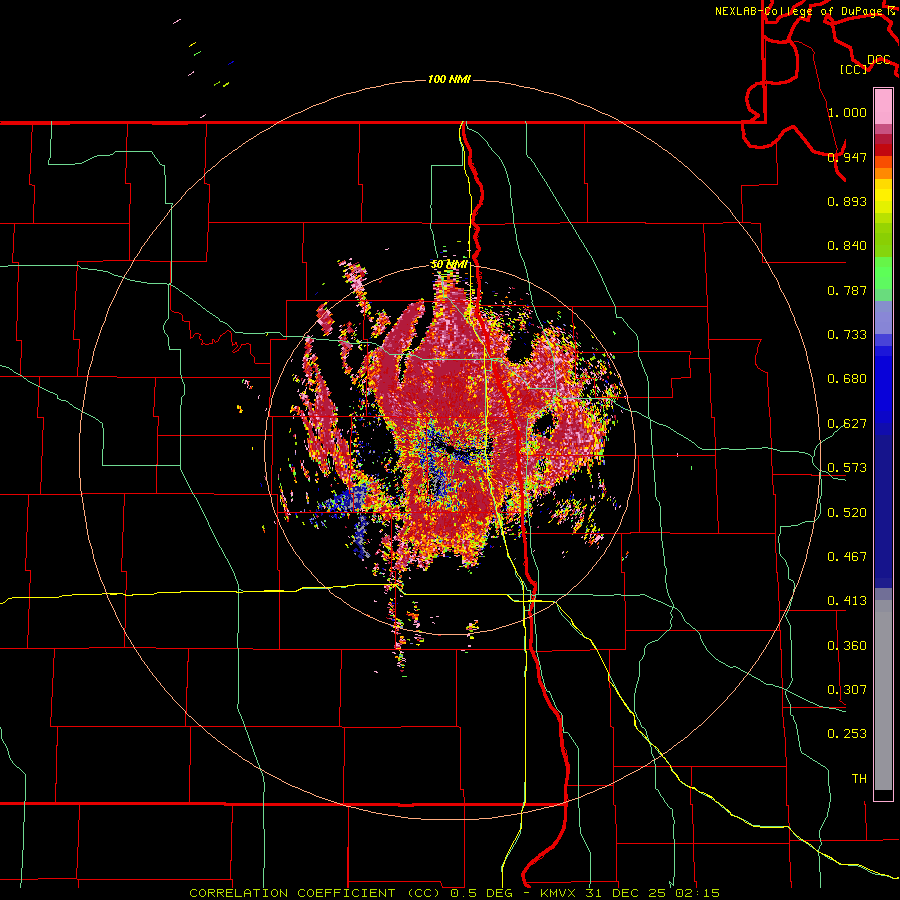
Task: Click the DCC label above the color scale
Action: [879, 60]
